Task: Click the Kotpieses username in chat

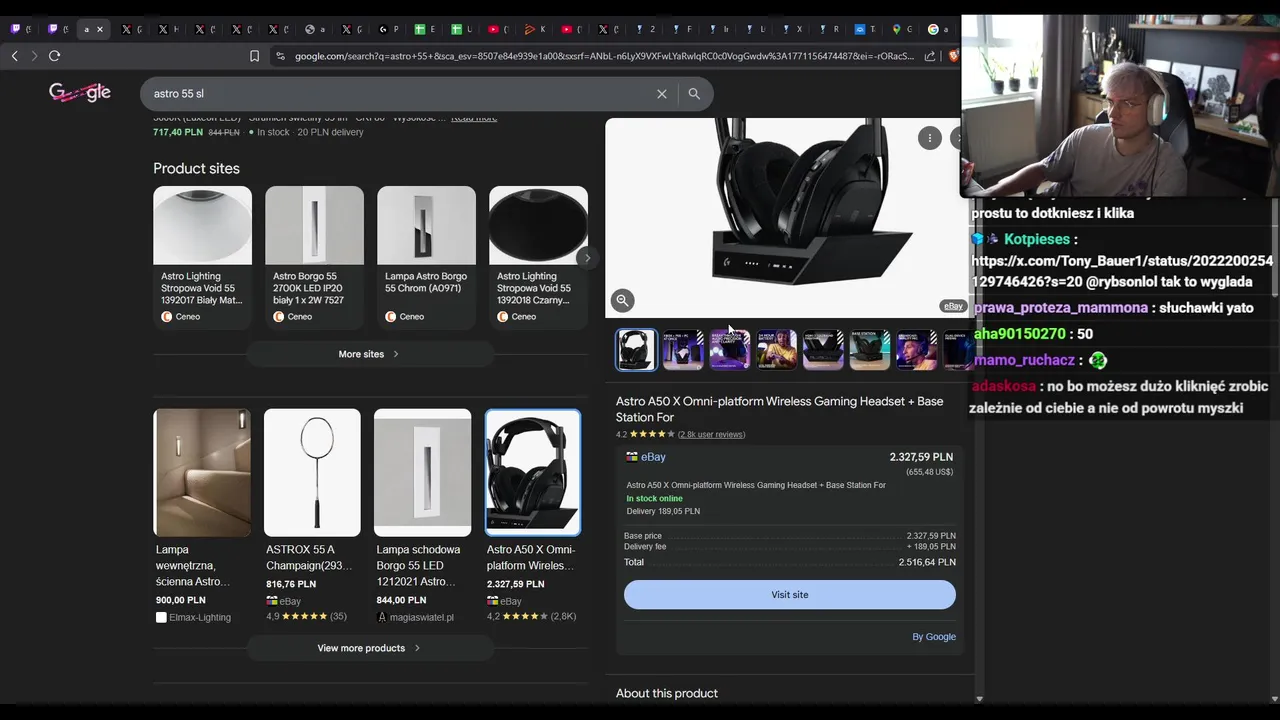Action: click(x=1035, y=239)
